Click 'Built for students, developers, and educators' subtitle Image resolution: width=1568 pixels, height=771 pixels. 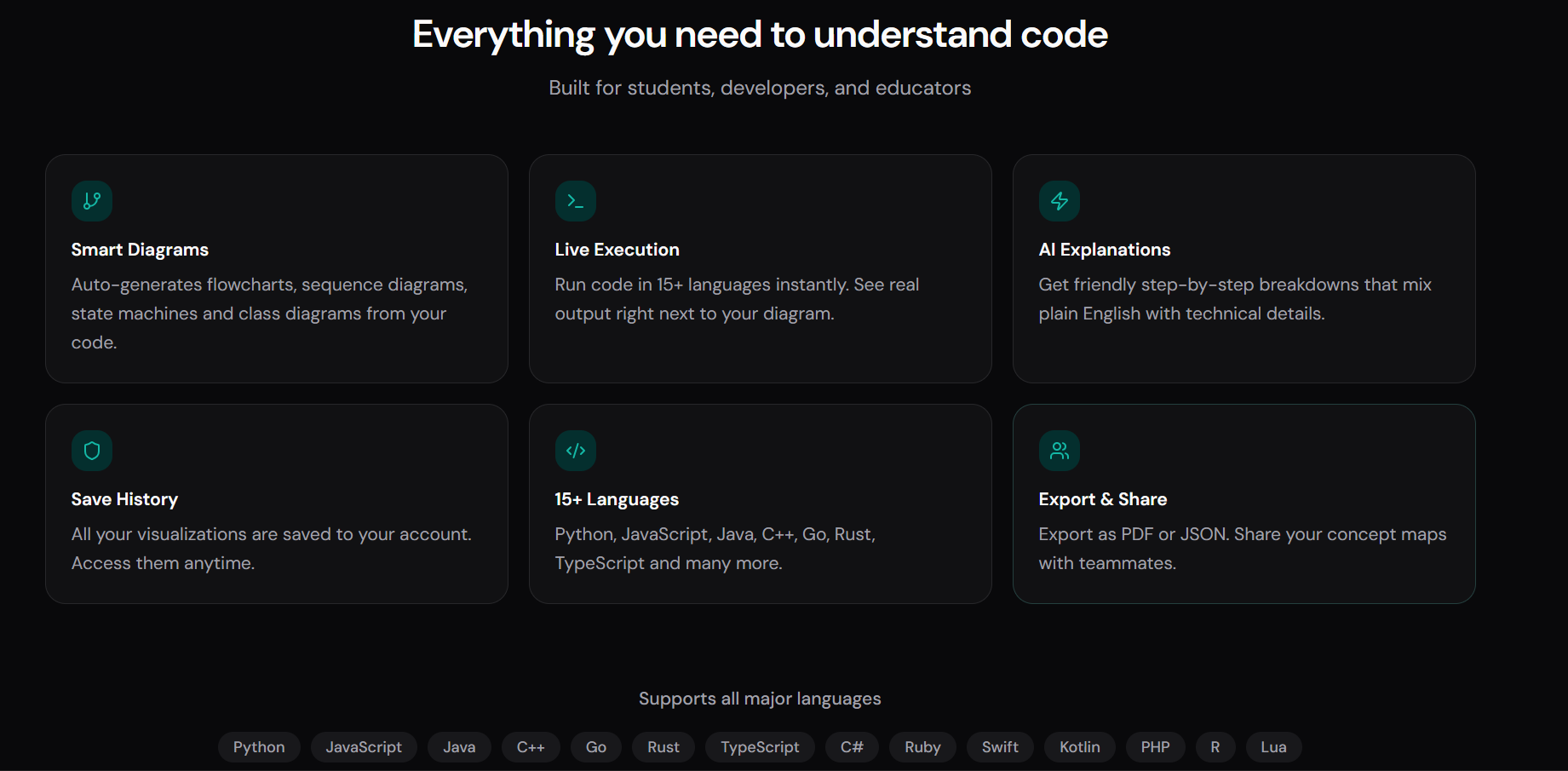[x=760, y=88]
